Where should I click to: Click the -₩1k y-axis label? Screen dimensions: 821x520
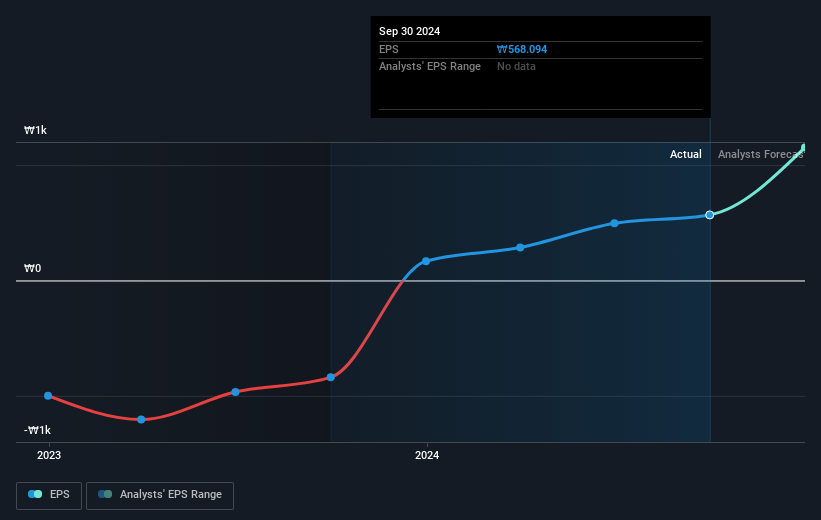click(x=37, y=430)
